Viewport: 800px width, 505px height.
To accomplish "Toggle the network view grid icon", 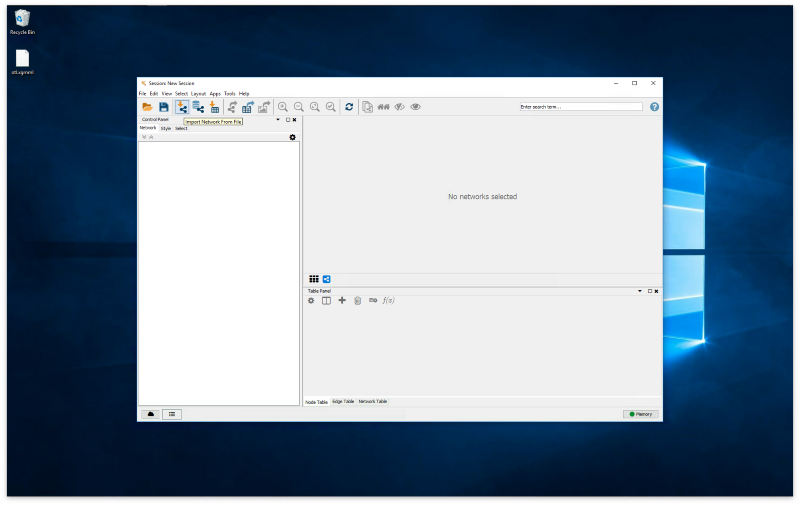I will tap(314, 279).
